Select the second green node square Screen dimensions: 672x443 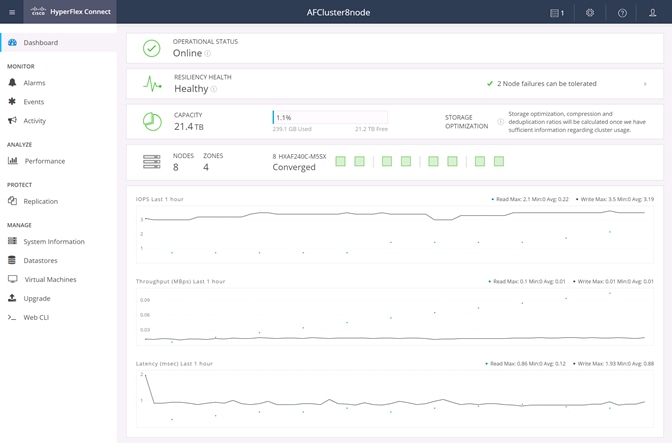(x=360, y=161)
